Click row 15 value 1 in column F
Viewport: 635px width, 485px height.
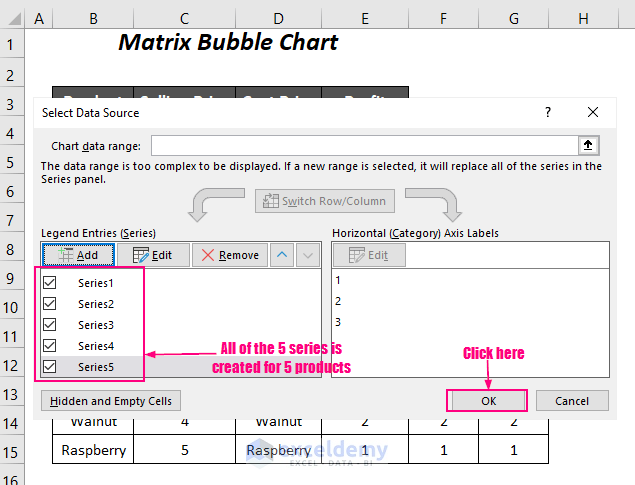click(443, 449)
